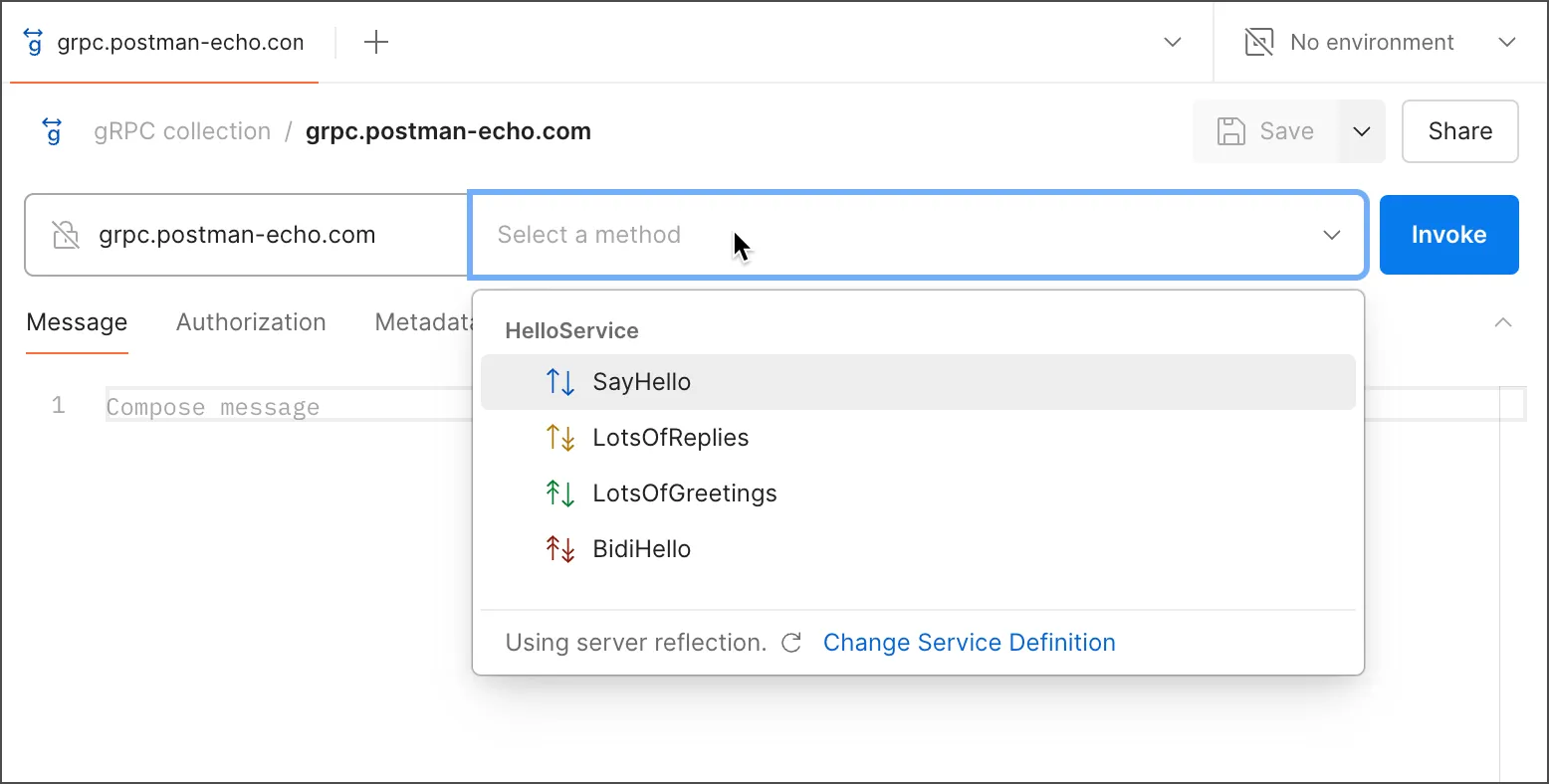1549x784 pixels.
Task: Select the SayHello method
Action: point(918,382)
